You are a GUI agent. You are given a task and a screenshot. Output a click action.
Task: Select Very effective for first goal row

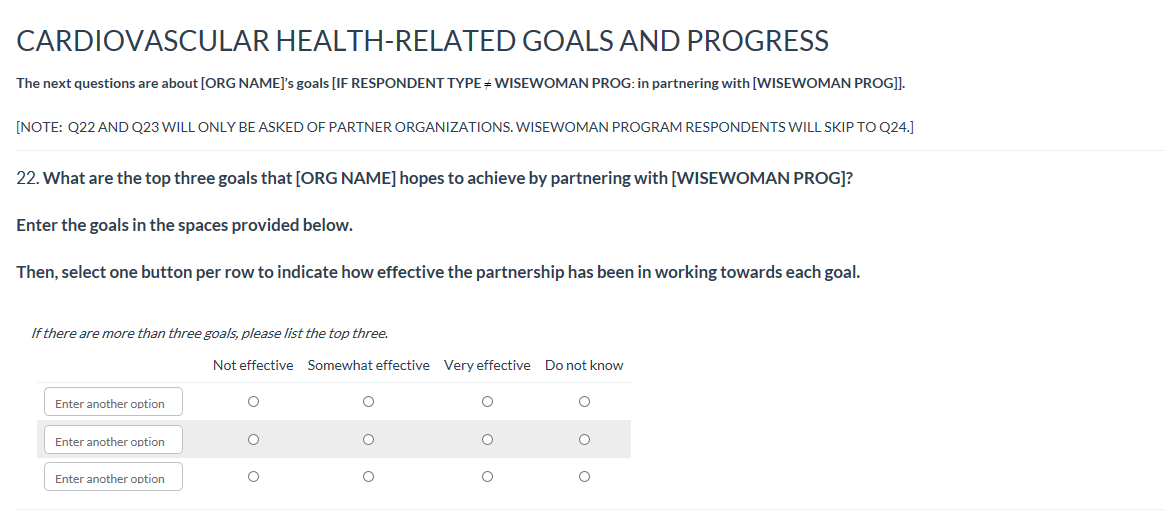[487, 402]
